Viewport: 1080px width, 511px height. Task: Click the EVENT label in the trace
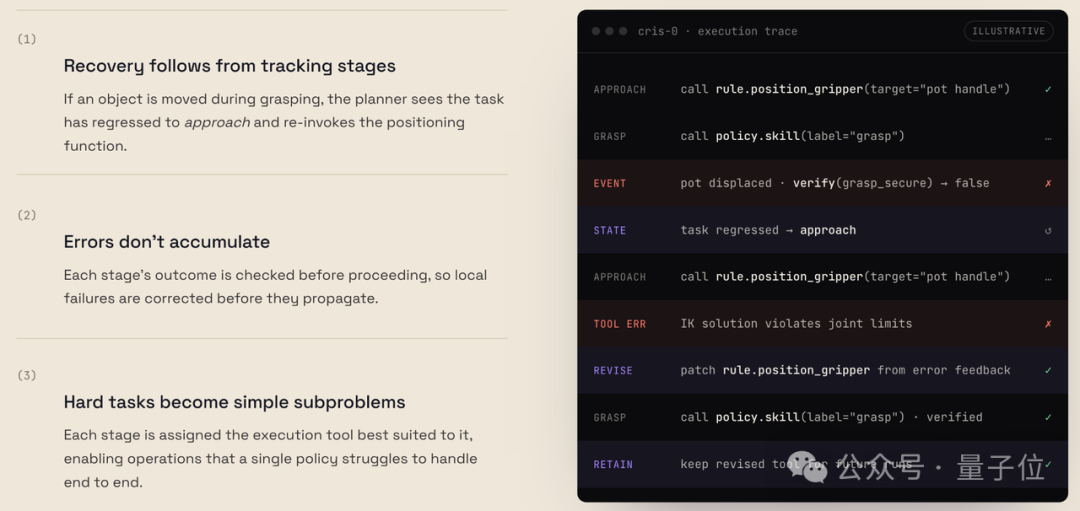[x=610, y=183]
